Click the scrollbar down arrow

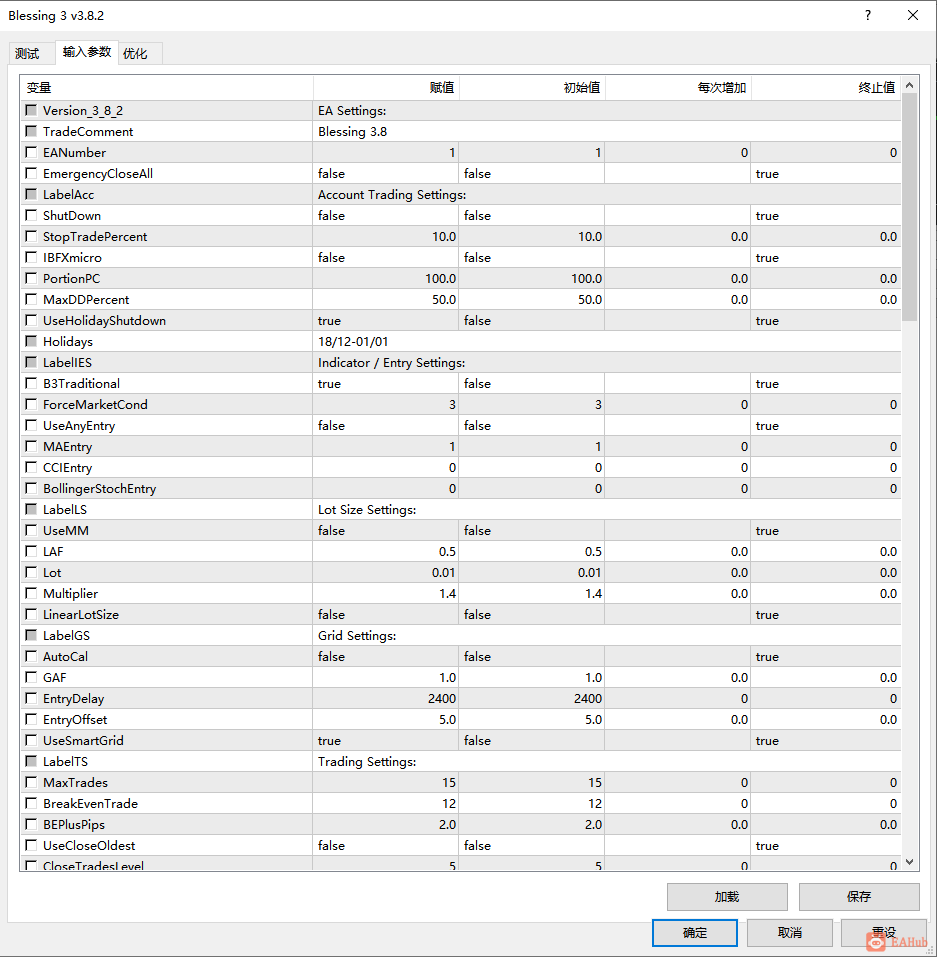click(910, 862)
